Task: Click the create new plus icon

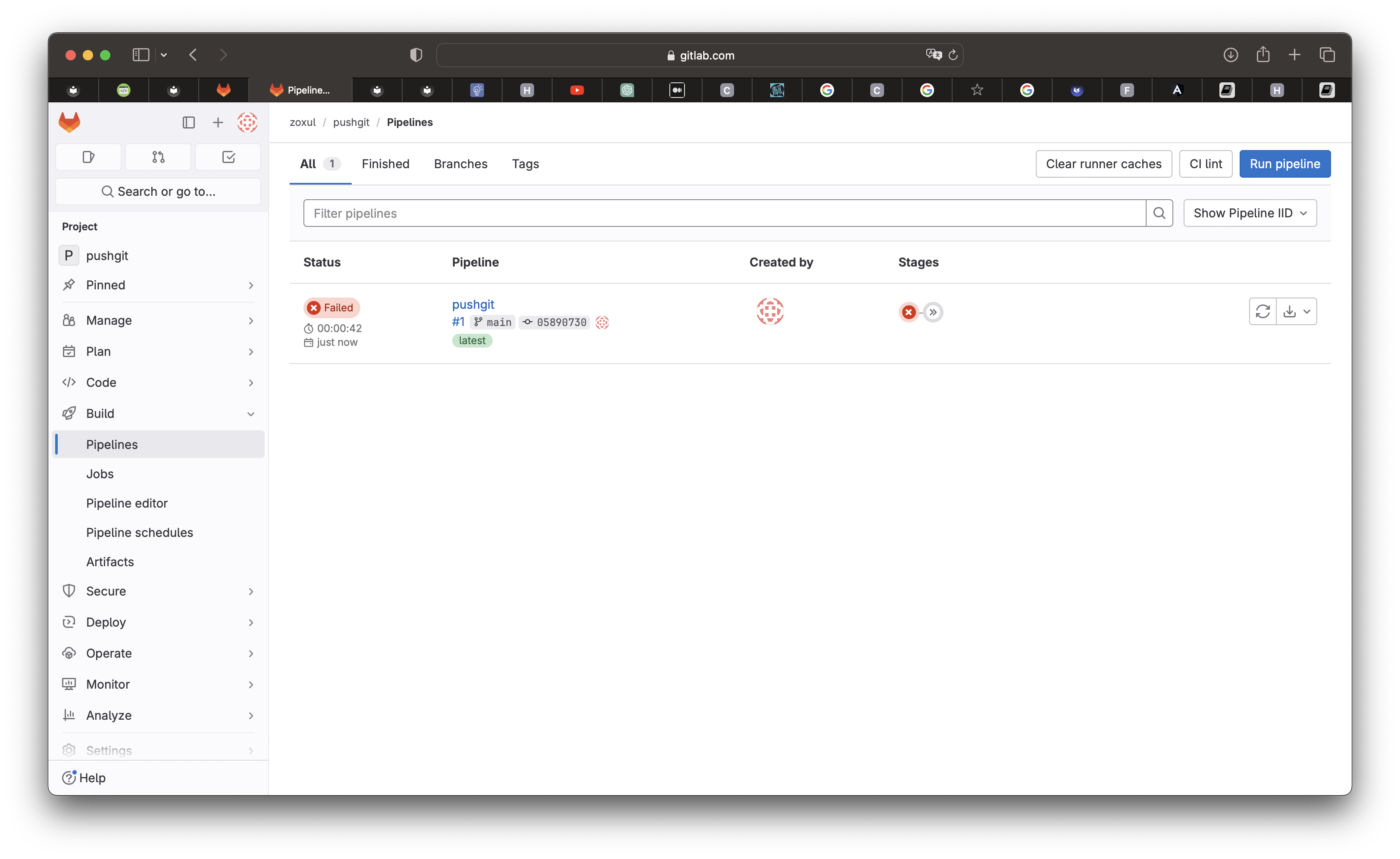Action: [218, 122]
